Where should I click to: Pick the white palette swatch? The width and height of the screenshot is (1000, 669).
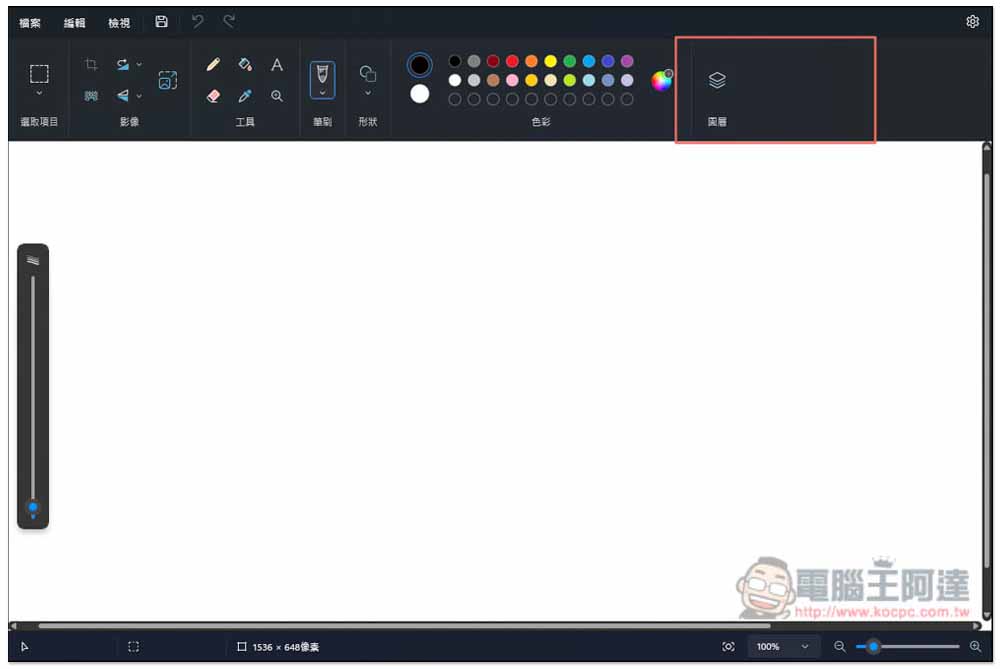pyautogui.click(x=455, y=80)
